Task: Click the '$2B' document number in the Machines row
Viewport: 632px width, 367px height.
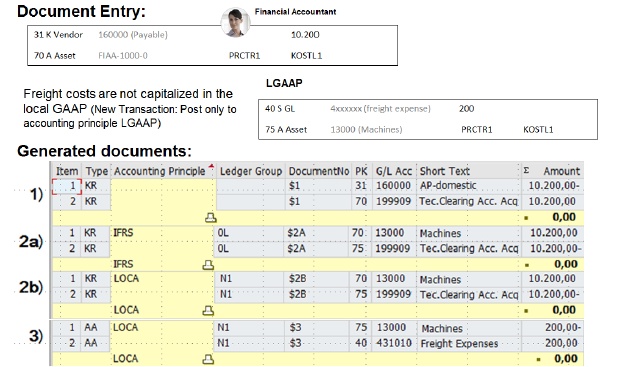Action: (x=297, y=279)
